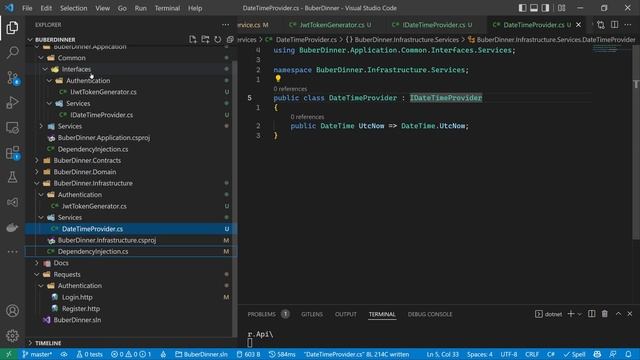Open the Docker view in activity bar

[12, 227]
